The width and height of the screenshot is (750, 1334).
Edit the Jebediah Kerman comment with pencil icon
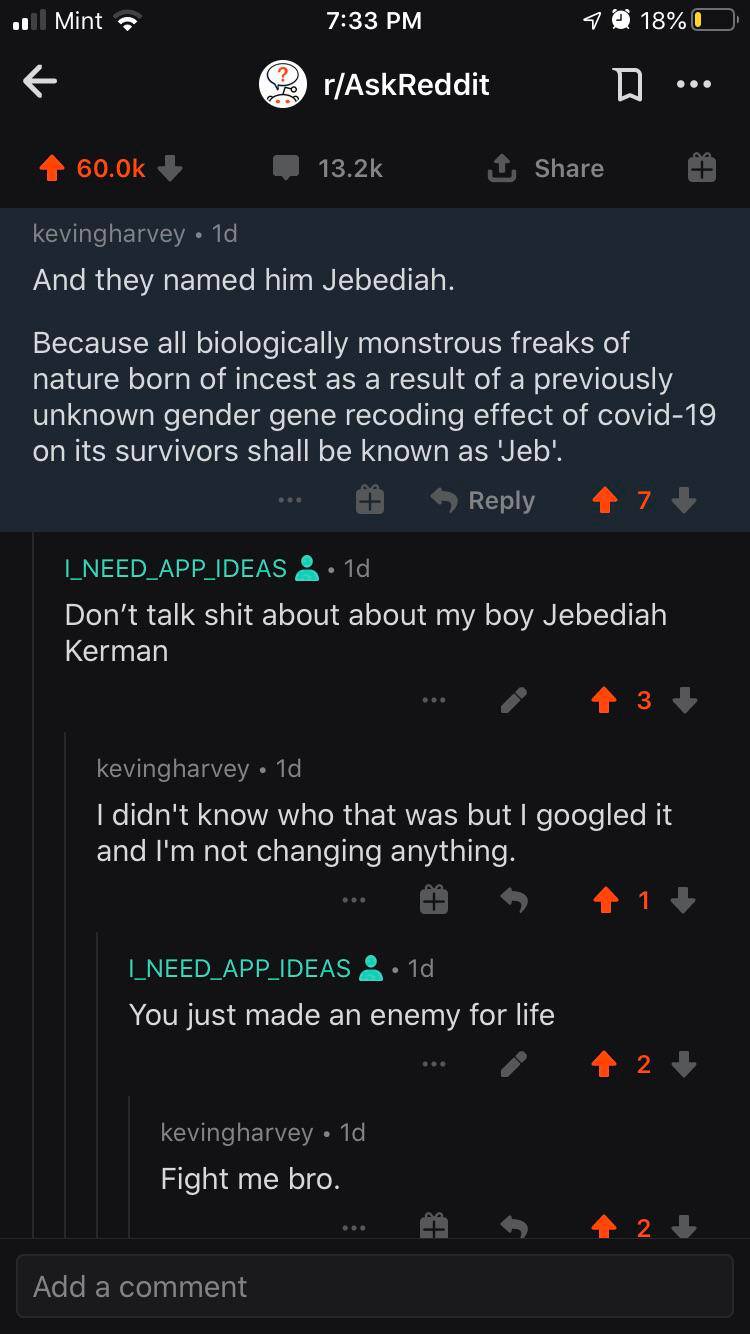point(514,701)
